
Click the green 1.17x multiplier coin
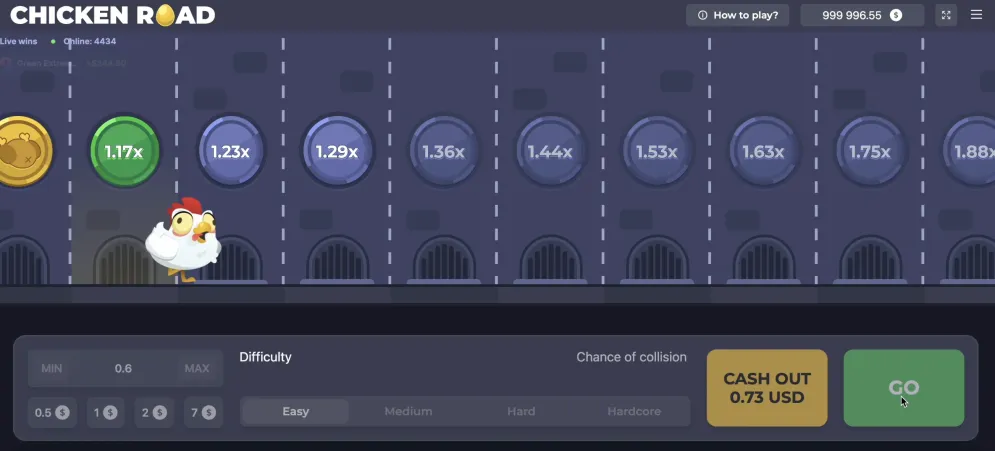[x=124, y=152]
